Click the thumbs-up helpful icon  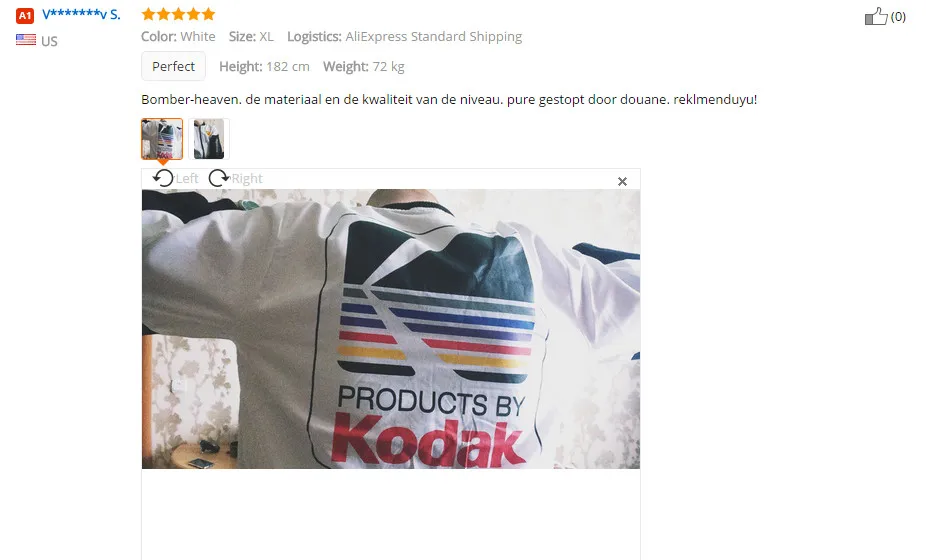pyautogui.click(x=876, y=17)
